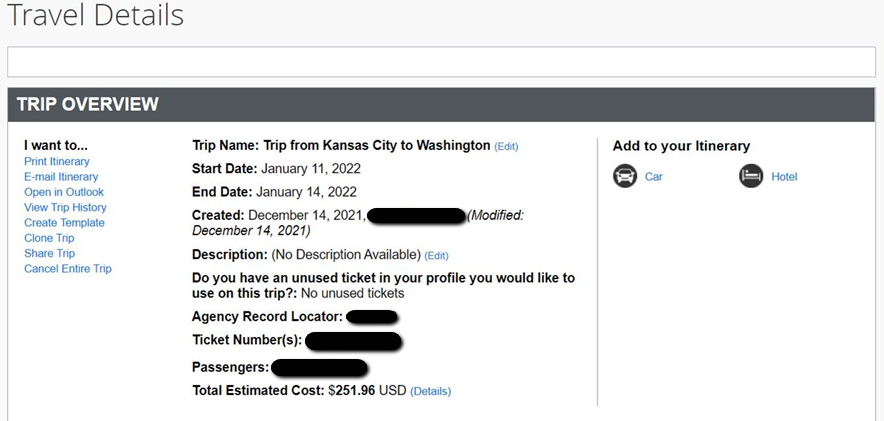
Task: Open trip in Outlook
Action: [x=64, y=192]
